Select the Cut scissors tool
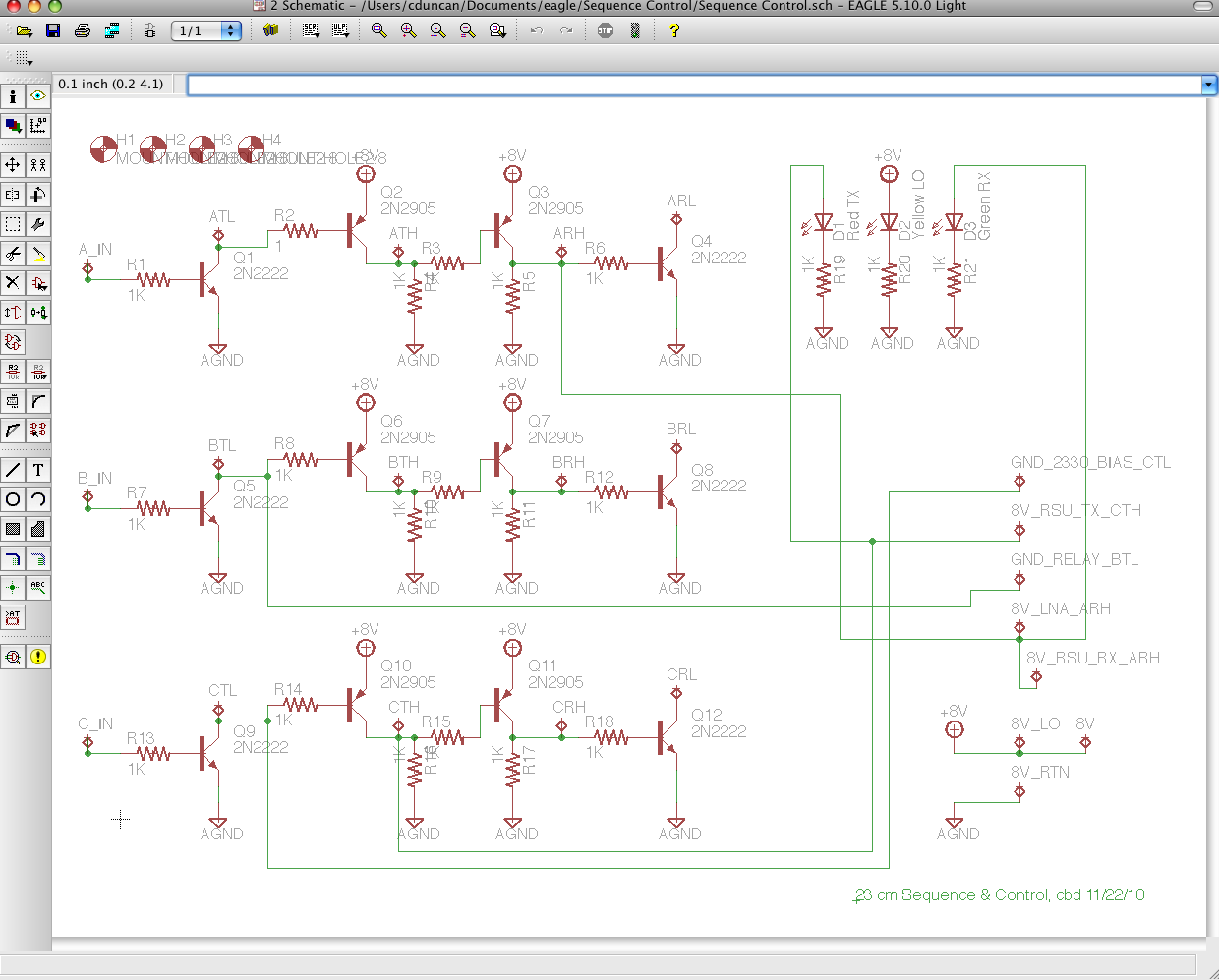This screenshot has width=1219, height=980. (13, 254)
